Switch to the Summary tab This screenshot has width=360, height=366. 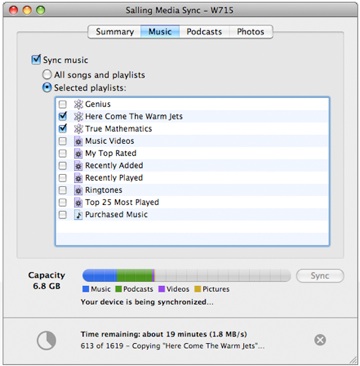114,32
